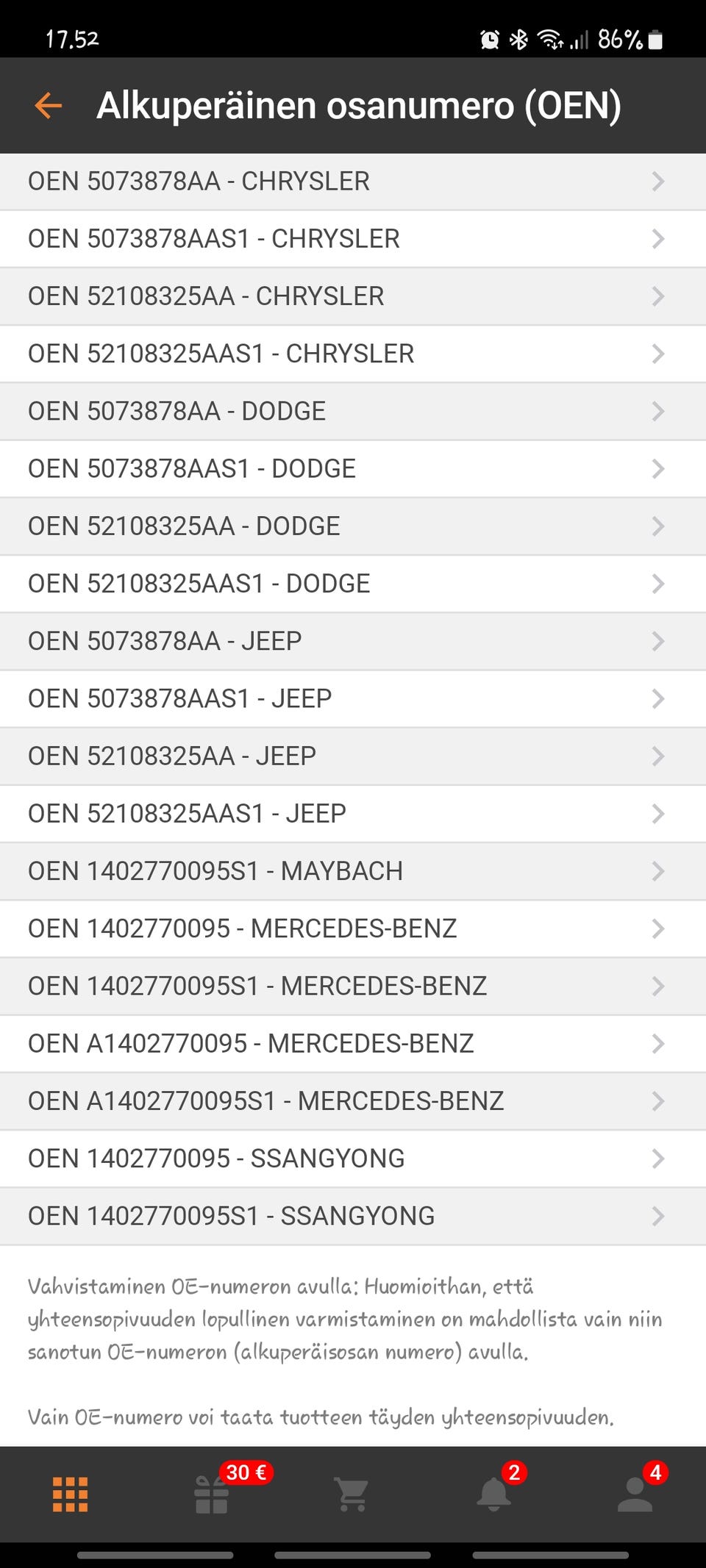Tap the OE-number compatibility notice text
The height and width of the screenshot is (1568, 706).
[x=344, y=1319]
